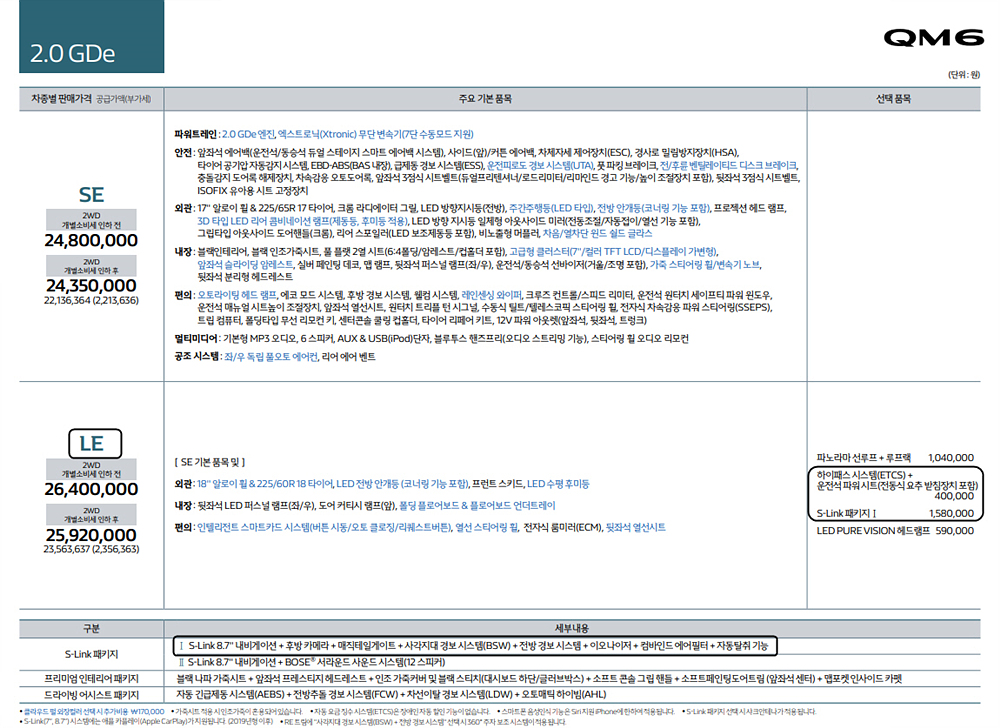The image size is (1000, 728).
Task: Select the LED PURE VISION 헤드램프 option
Action: click(x=895, y=530)
